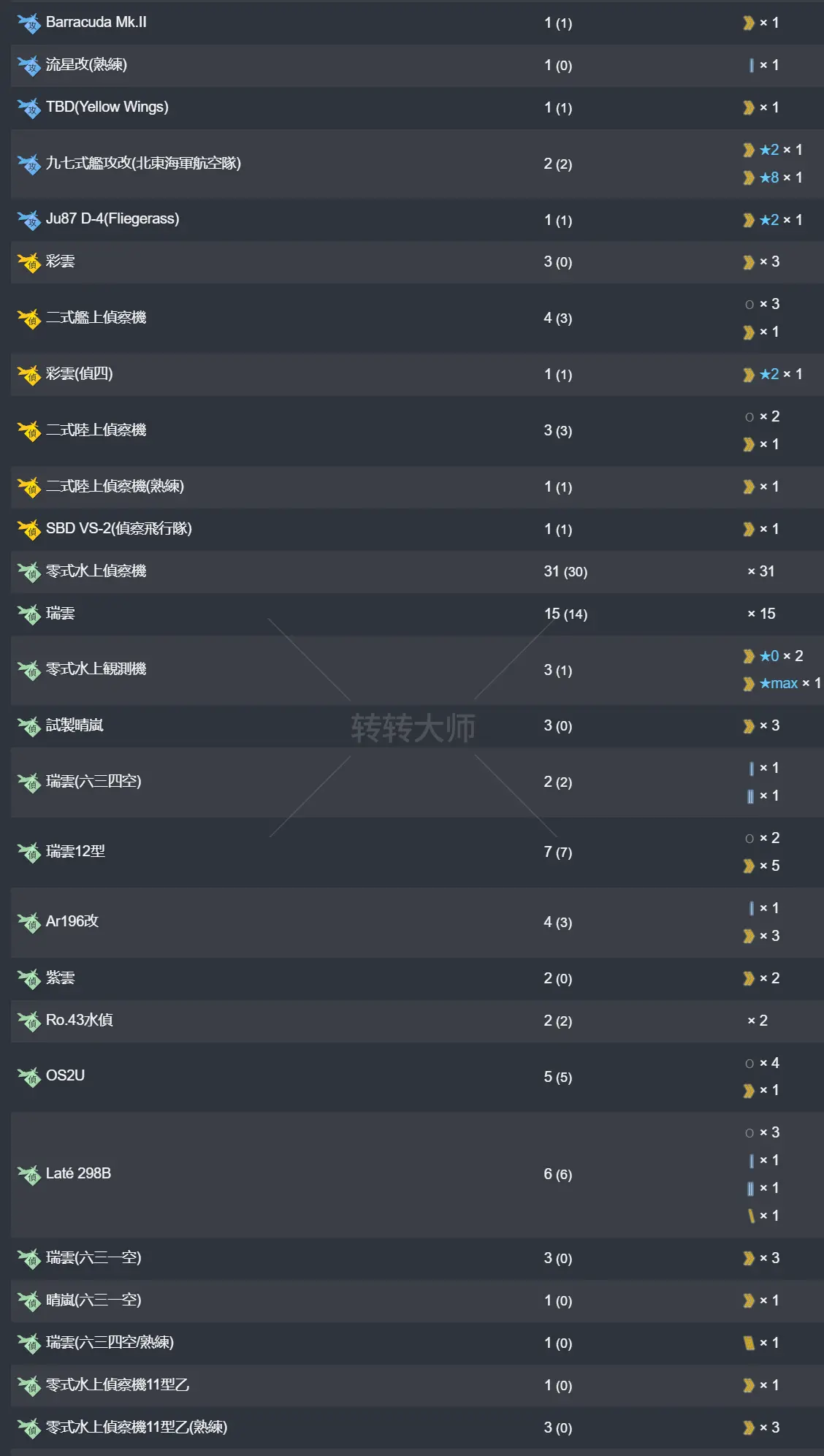Click the seaplane icon next to 紫雲
The height and width of the screenshot is (1456, 824).
(29, 978)
